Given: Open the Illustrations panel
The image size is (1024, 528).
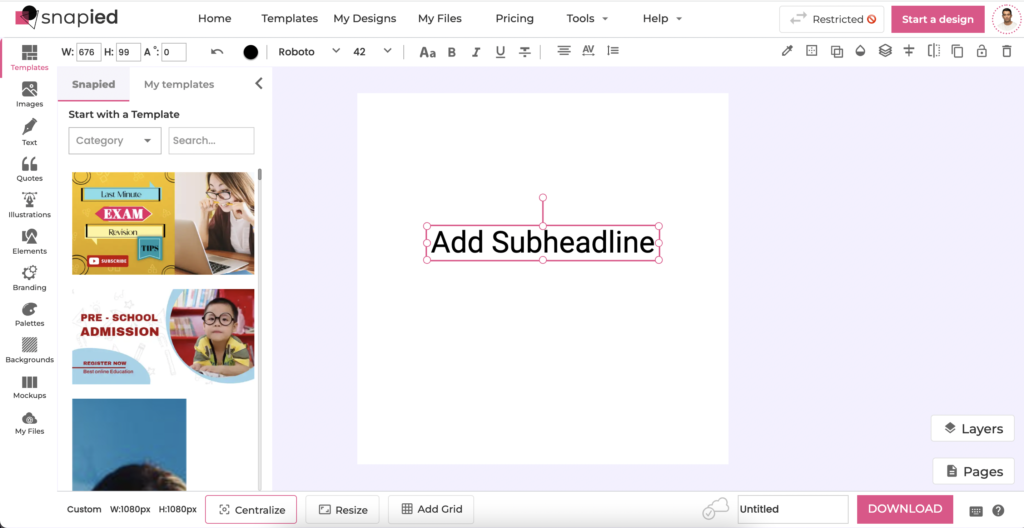Looking at the screenshot, I should 29,205.
